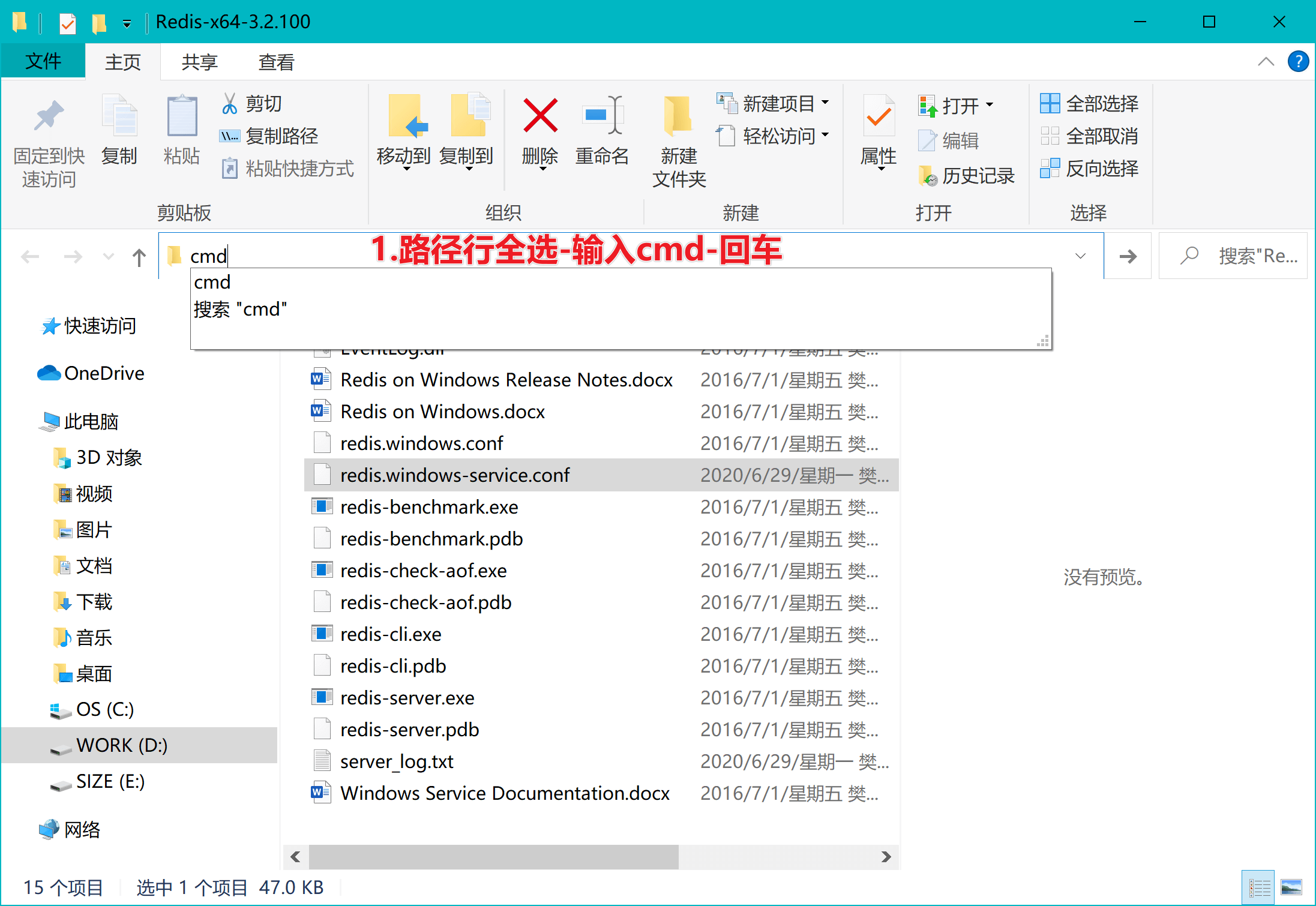Click the Pin to Quick Access icon

49,116
